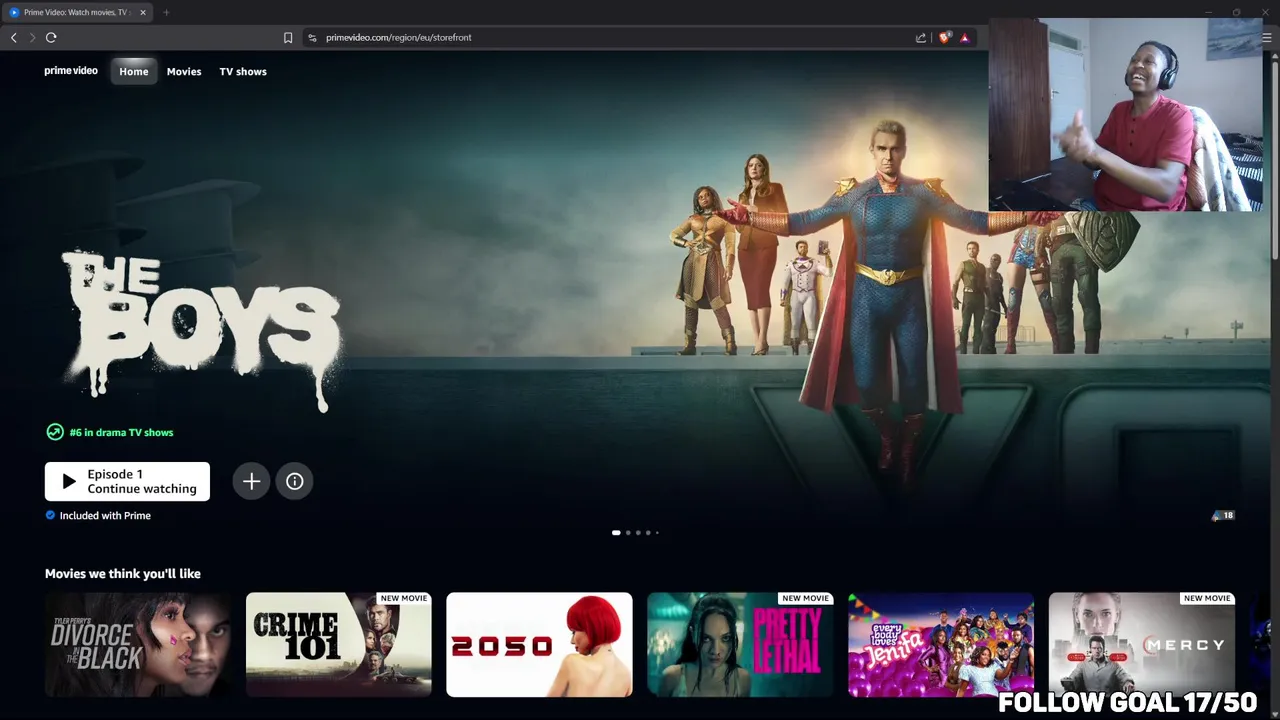Go back with the browser back arrow
Screen dimensions: 1280x720
14,37
